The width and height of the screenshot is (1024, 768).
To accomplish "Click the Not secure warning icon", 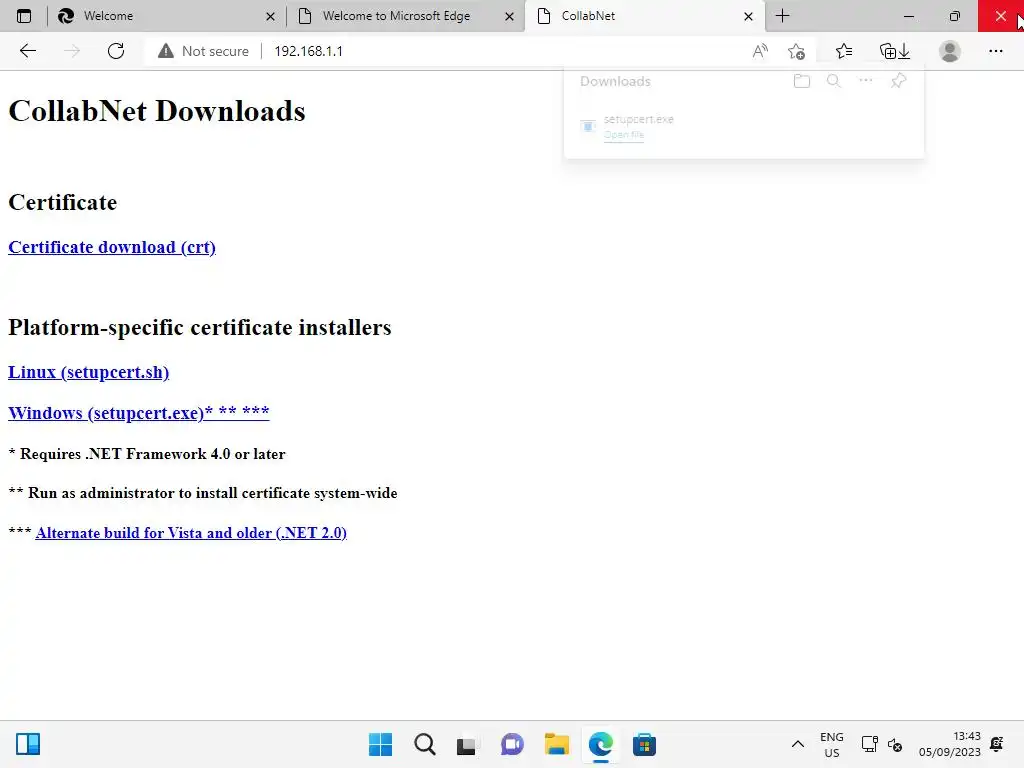I will coord(166,51).
